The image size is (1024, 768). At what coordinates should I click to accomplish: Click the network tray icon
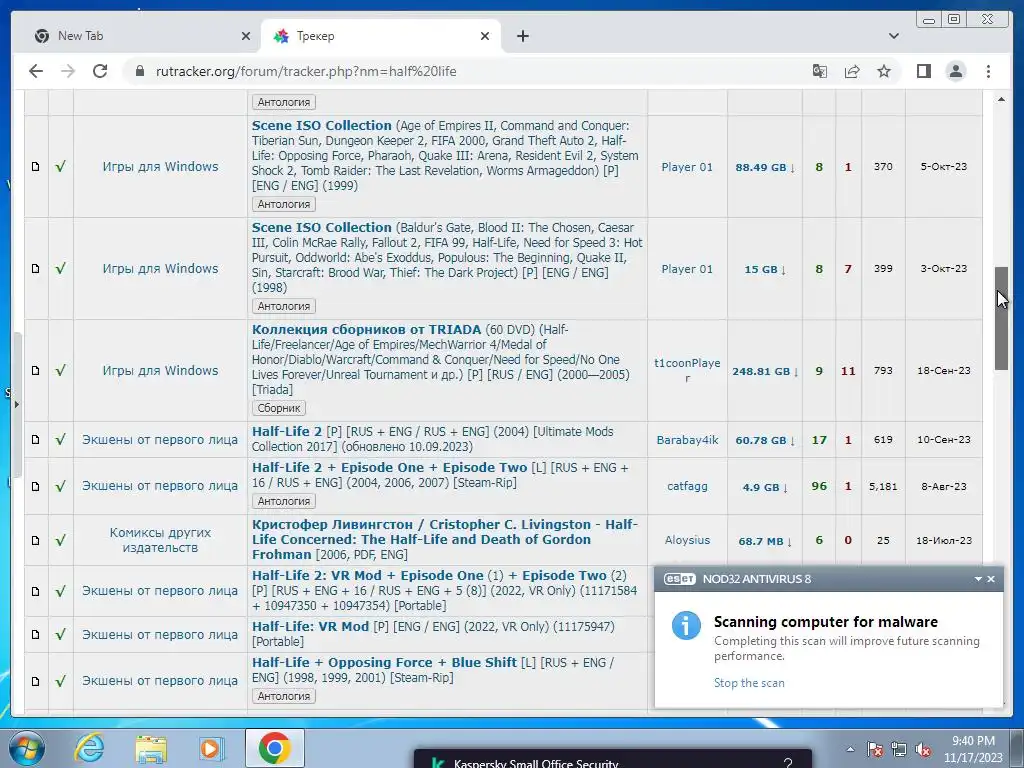pos(899,749)
